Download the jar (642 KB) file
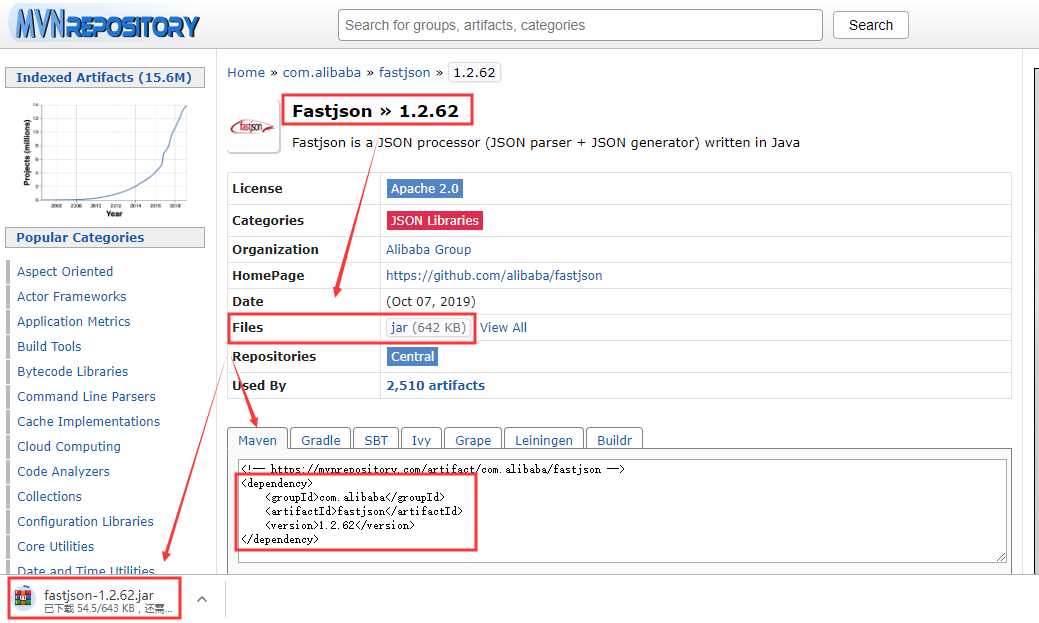Image resolution: width=1039 pixels, height=623 pixels. tap(428, 327)
